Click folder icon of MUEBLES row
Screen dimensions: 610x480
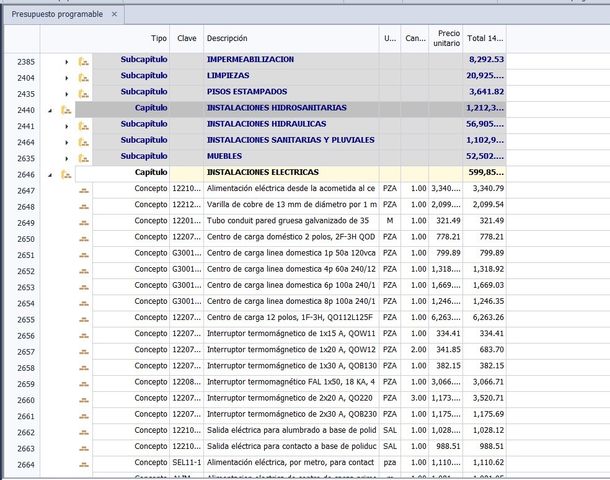pos(84,158)
